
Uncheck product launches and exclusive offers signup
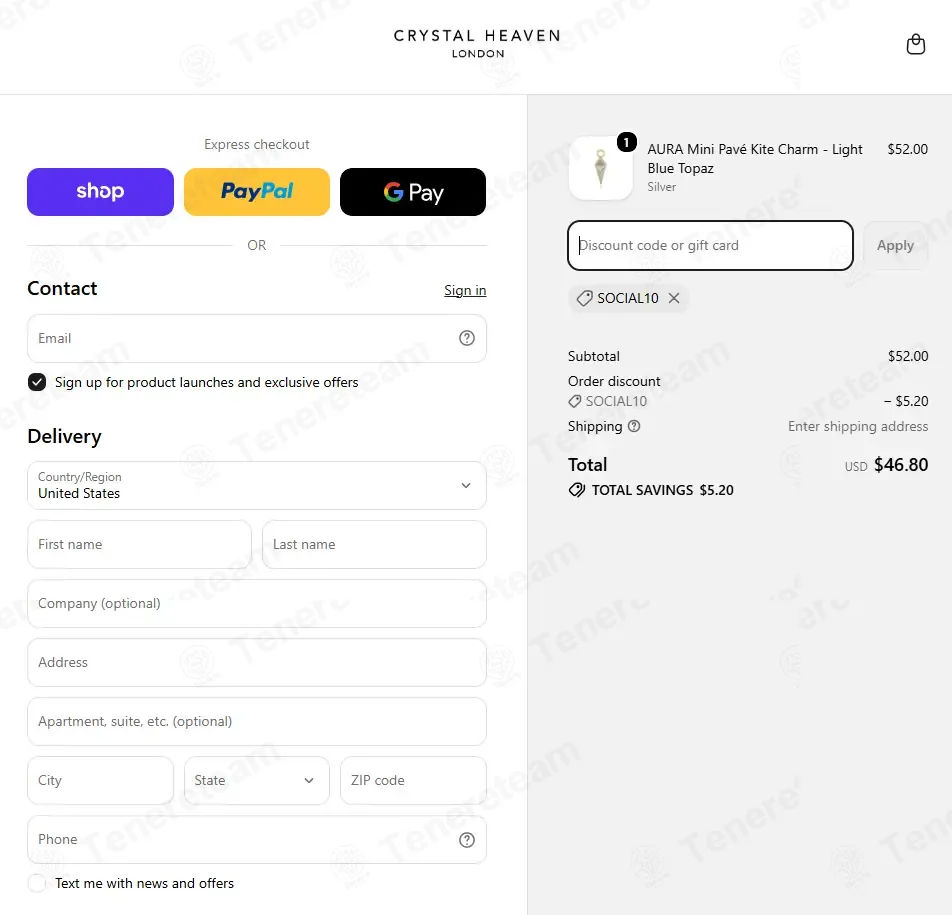tap(37, 382)
